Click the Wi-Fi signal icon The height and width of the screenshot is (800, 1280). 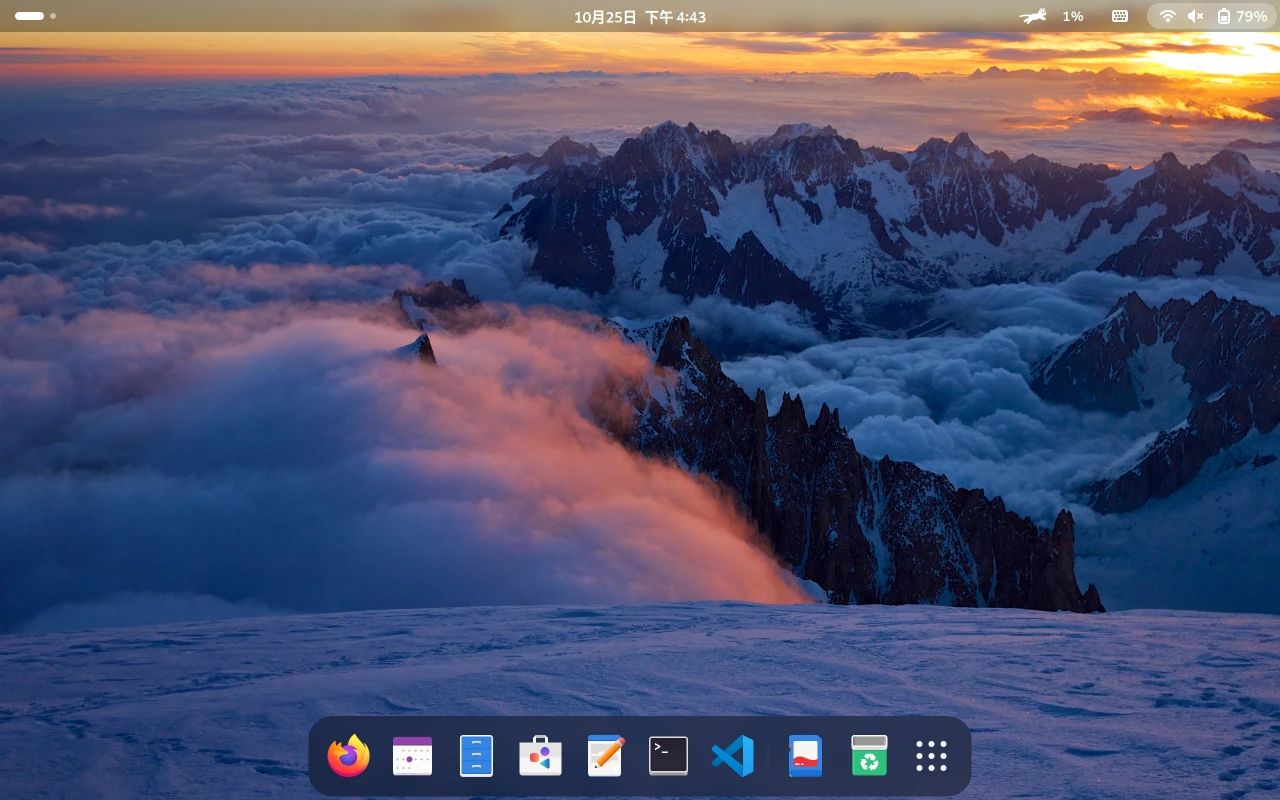click(1167, 16)
